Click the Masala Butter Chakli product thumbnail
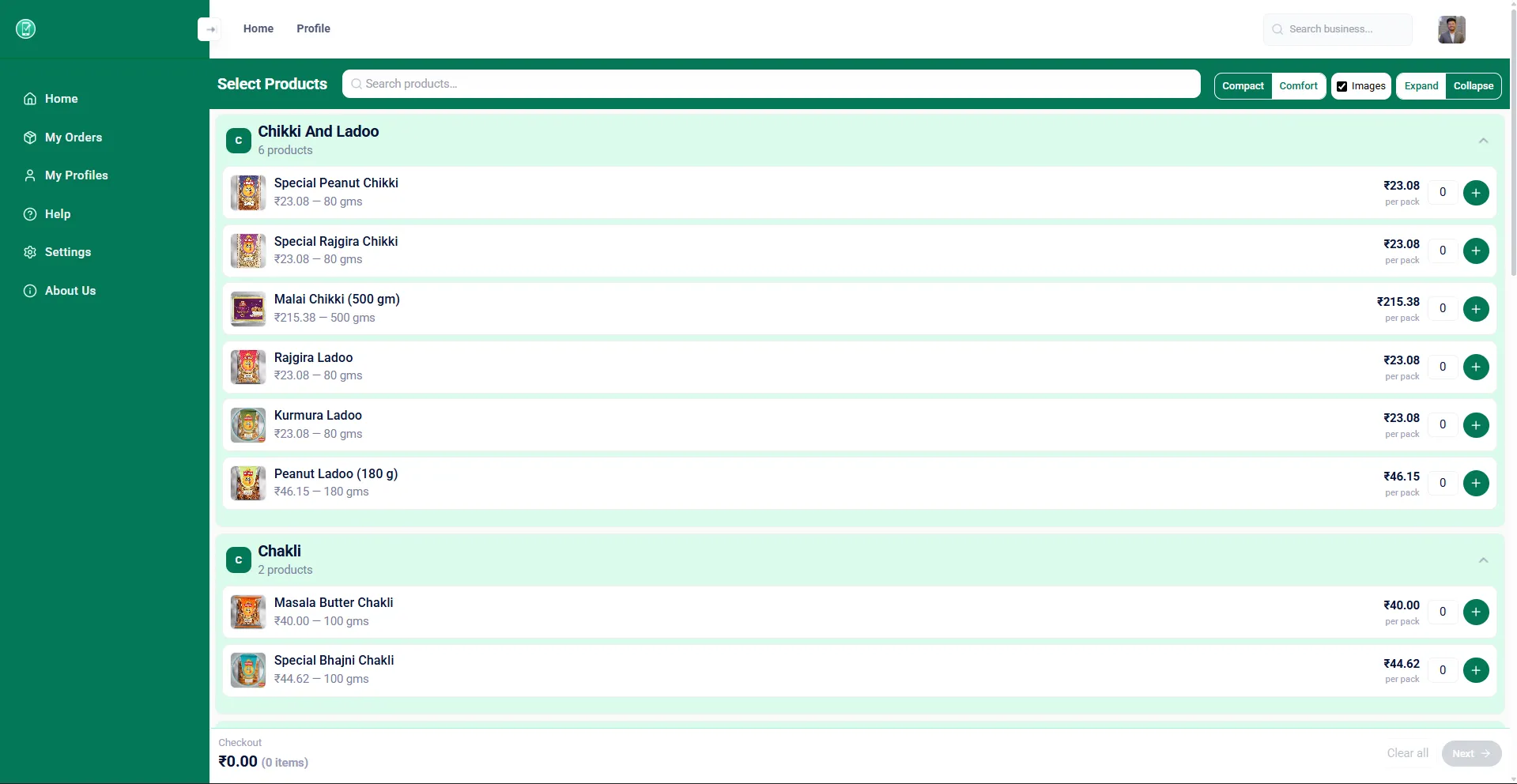The height and width of the screenshot is (784, 1517). point(248,612)
